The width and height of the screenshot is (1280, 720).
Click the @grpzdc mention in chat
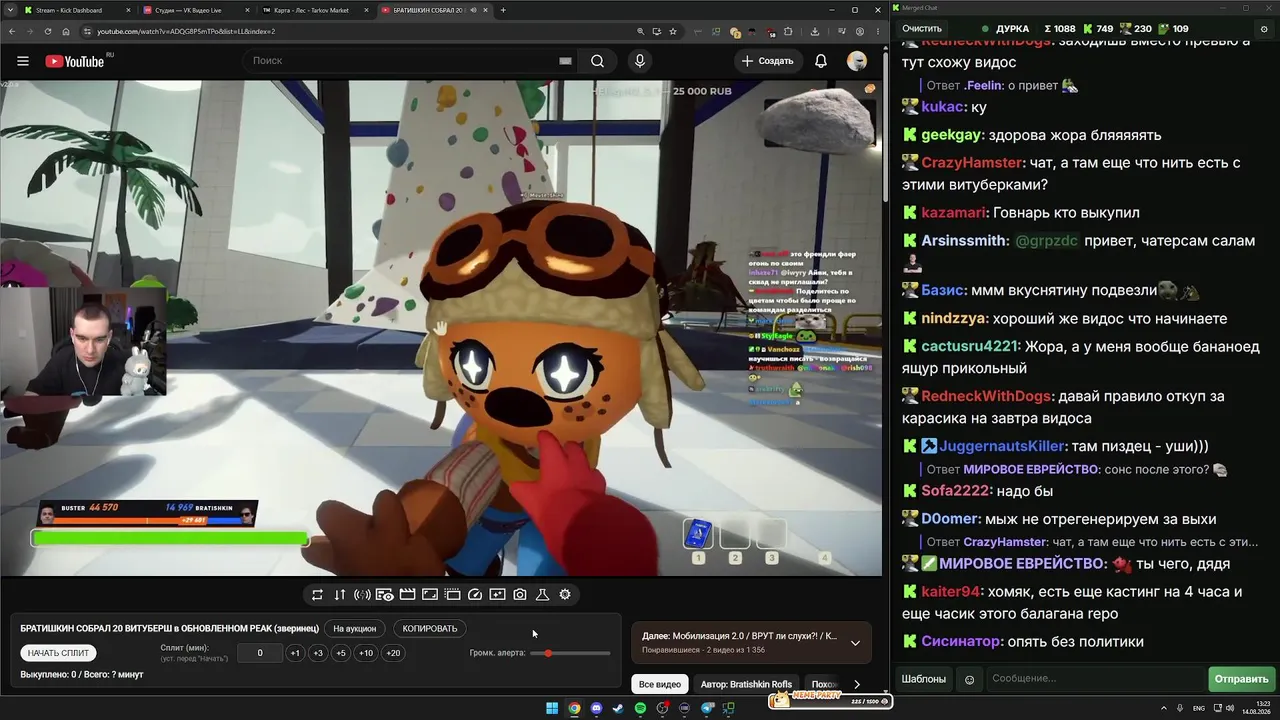(x=1047, y=241)
